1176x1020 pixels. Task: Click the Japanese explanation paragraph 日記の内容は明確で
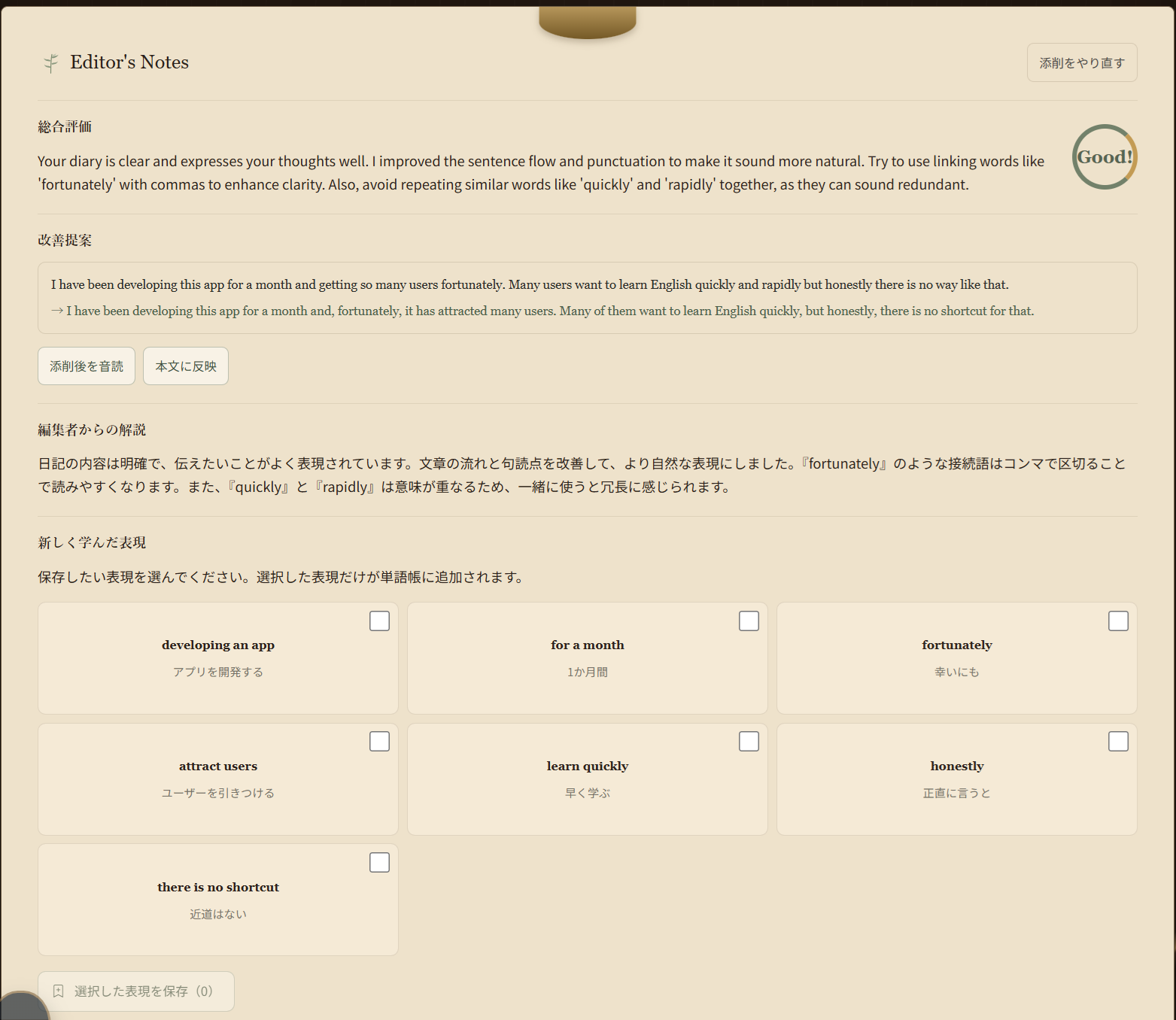[582, 475]
